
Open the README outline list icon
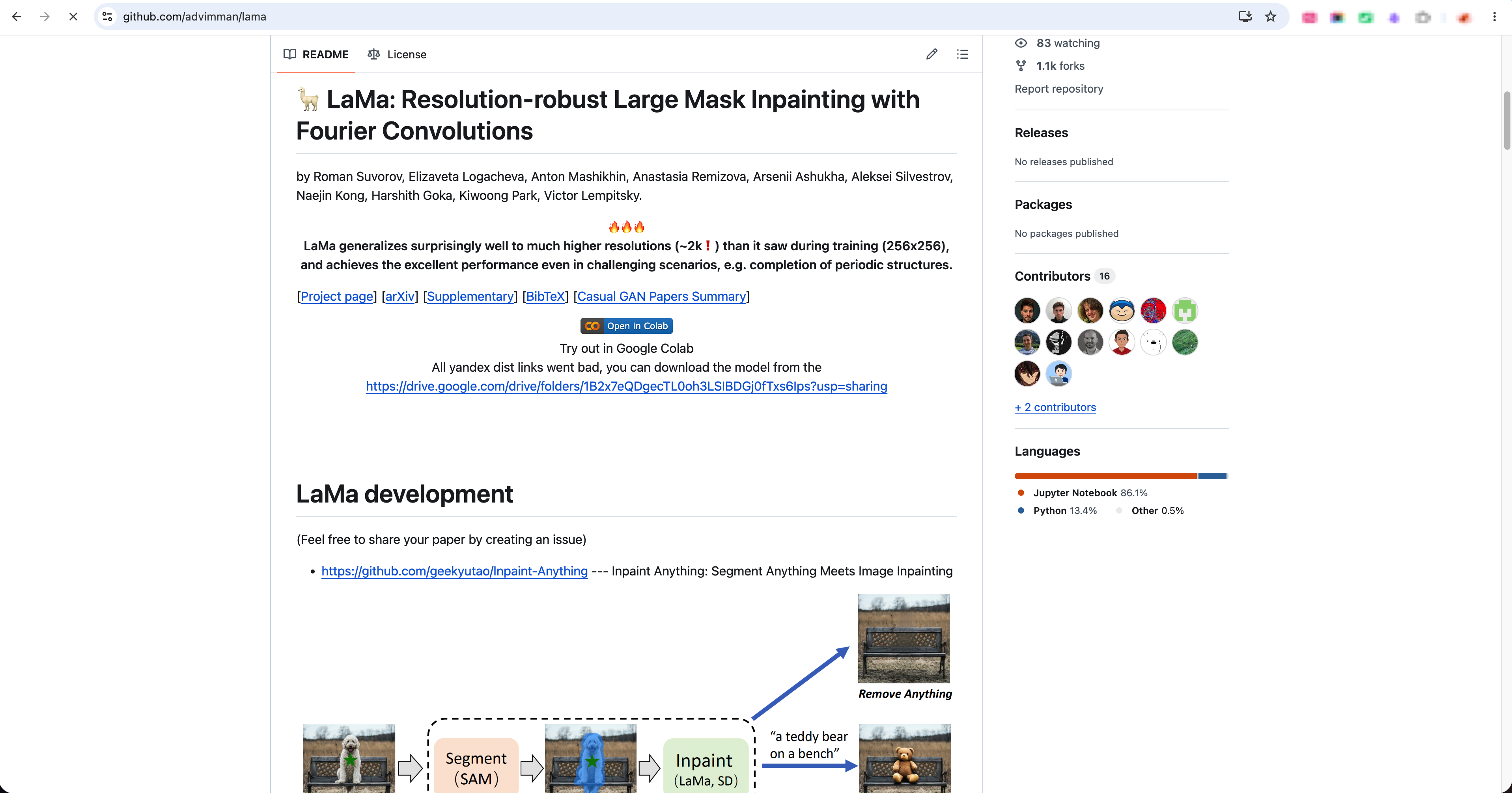pos(963,54)
